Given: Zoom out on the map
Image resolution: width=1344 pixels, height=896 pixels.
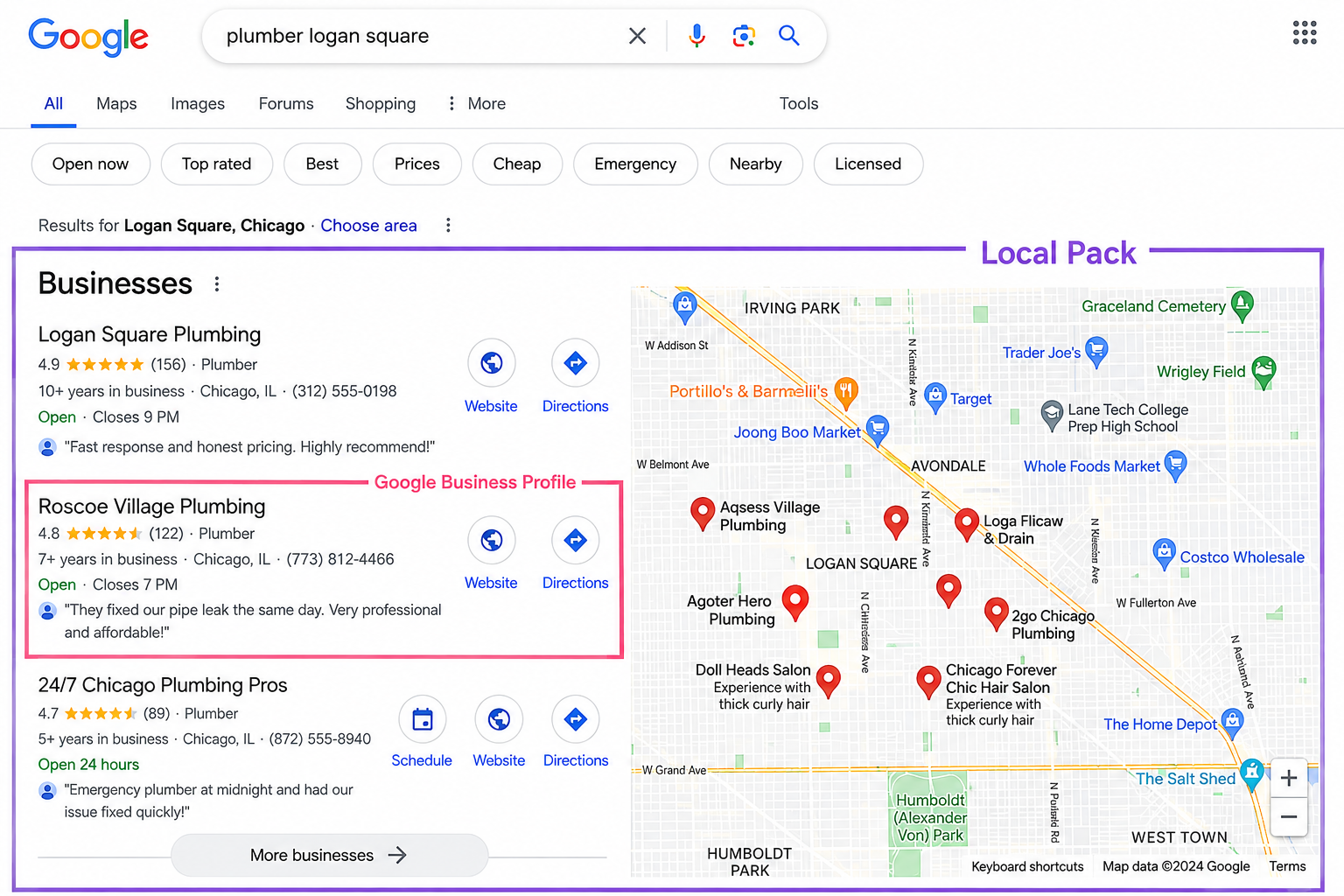Looking at the screenshot, I should 1289,816.
